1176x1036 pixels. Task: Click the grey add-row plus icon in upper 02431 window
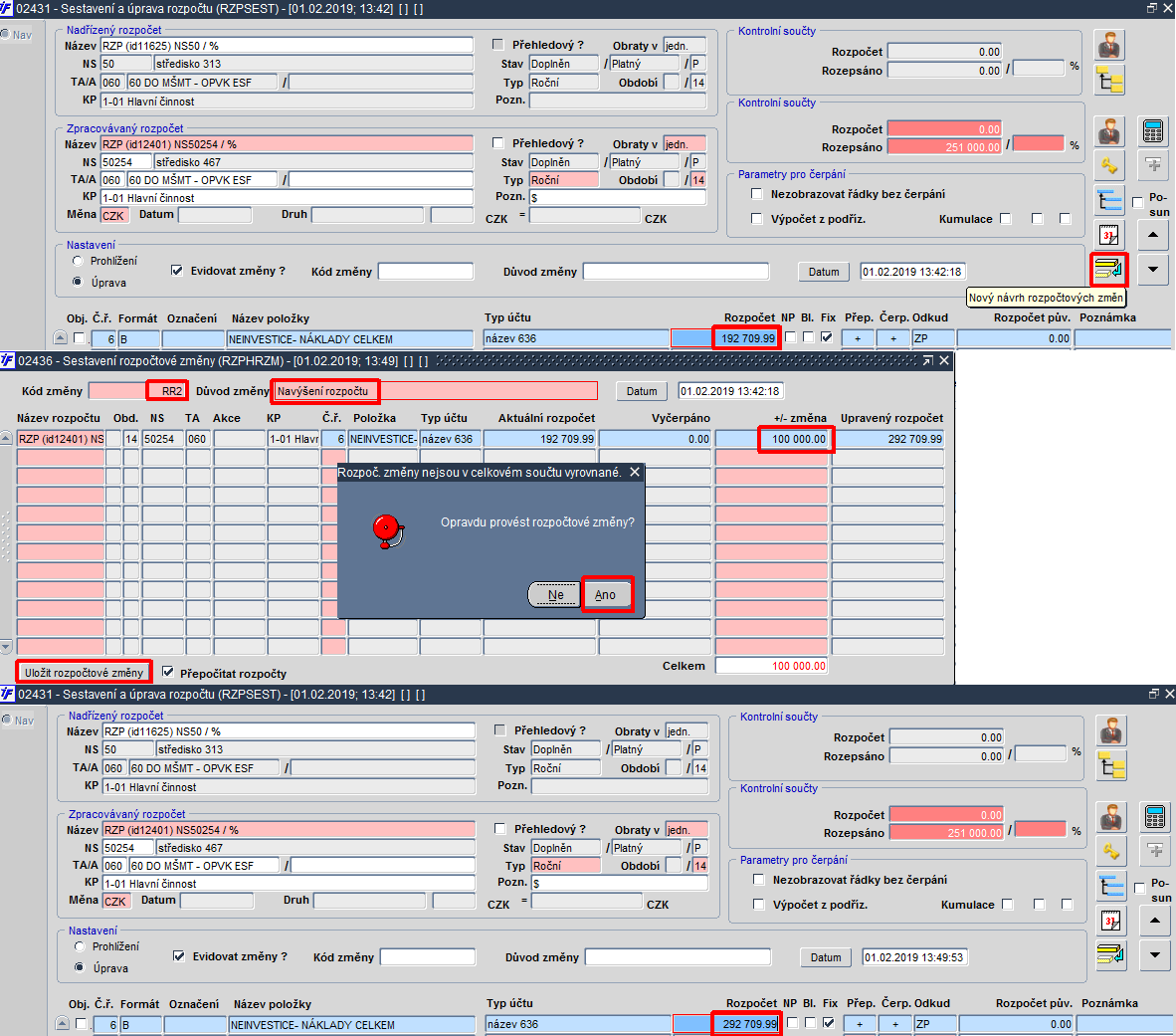click(1153, 165)
